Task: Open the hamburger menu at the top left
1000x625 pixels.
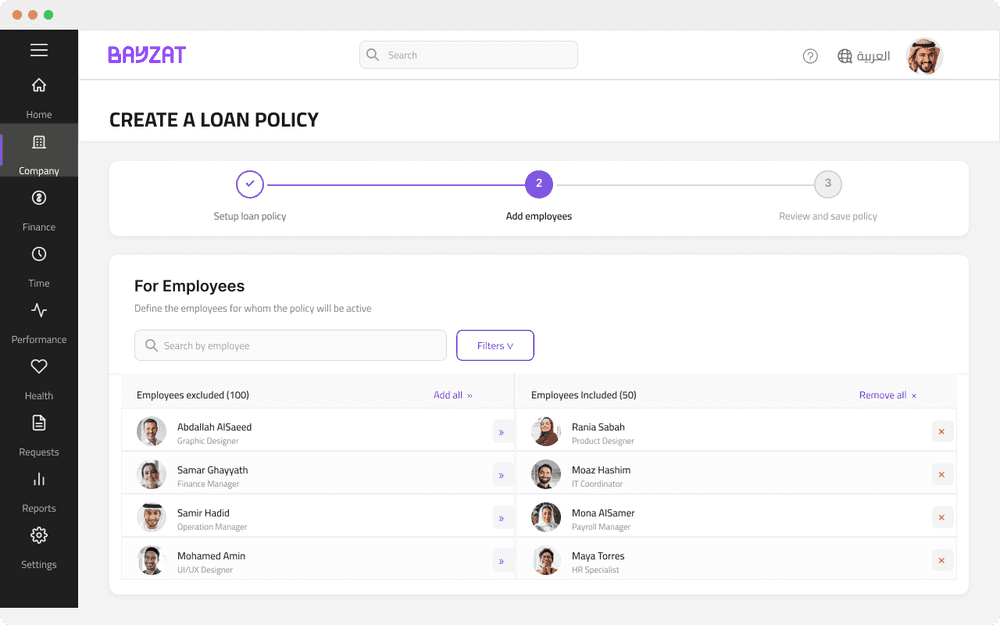Action: [38, 49]
